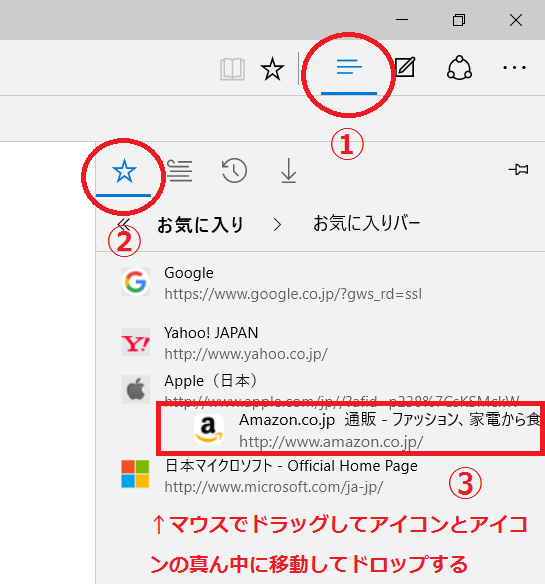Select the Favorites star tab in hub
The height and width of the screenshot is (584, 545).
124,171
